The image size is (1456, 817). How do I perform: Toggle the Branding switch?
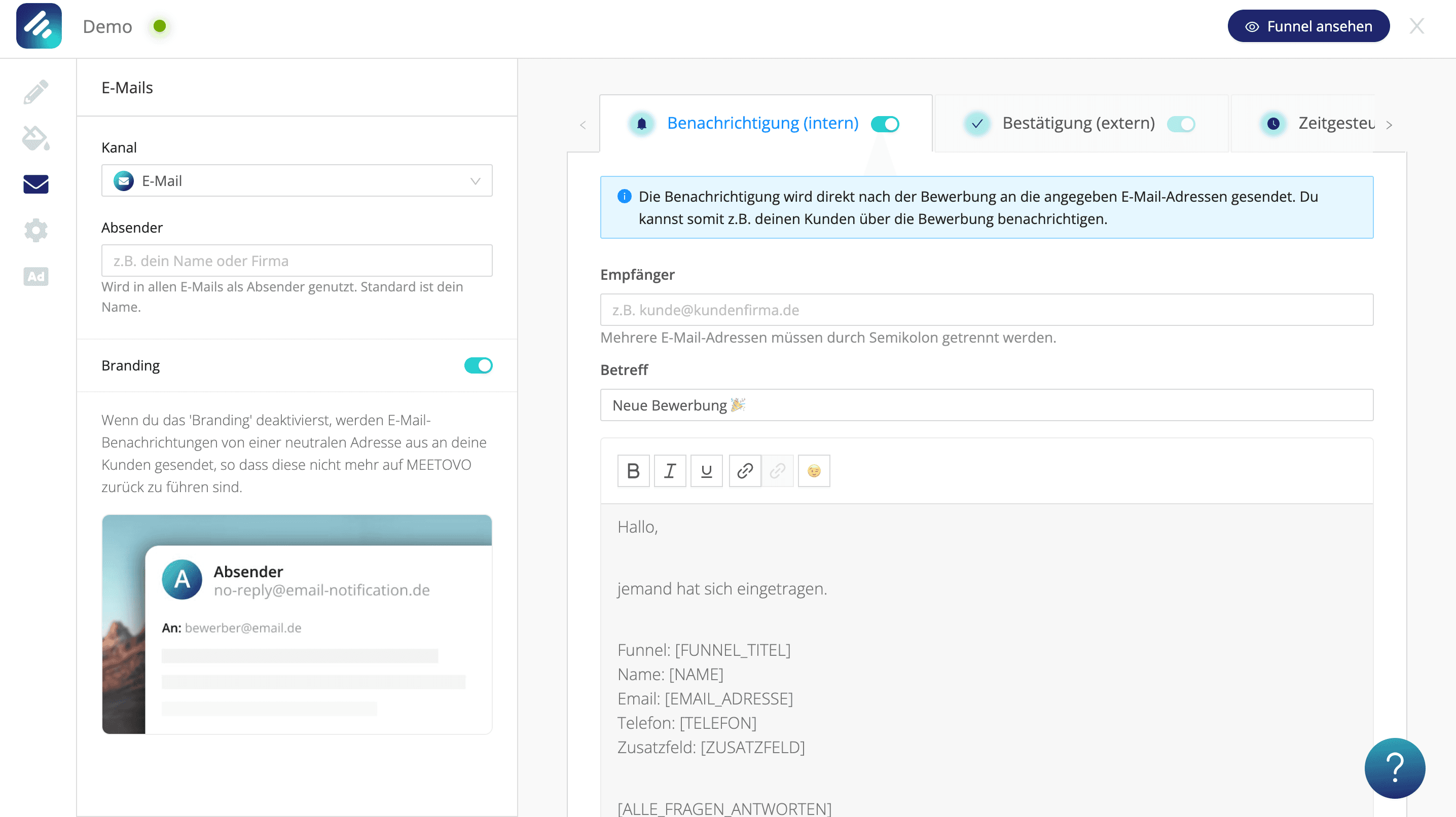pos(478,365)
